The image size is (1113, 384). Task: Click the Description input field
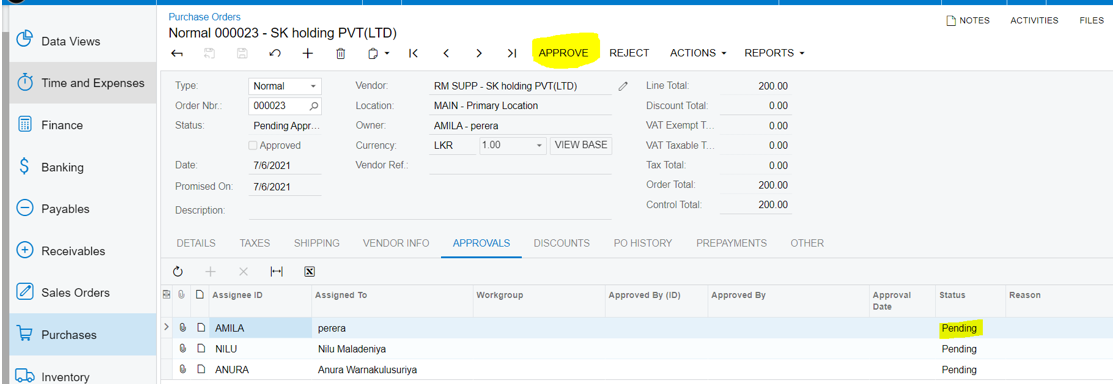[x=429, y=211]
